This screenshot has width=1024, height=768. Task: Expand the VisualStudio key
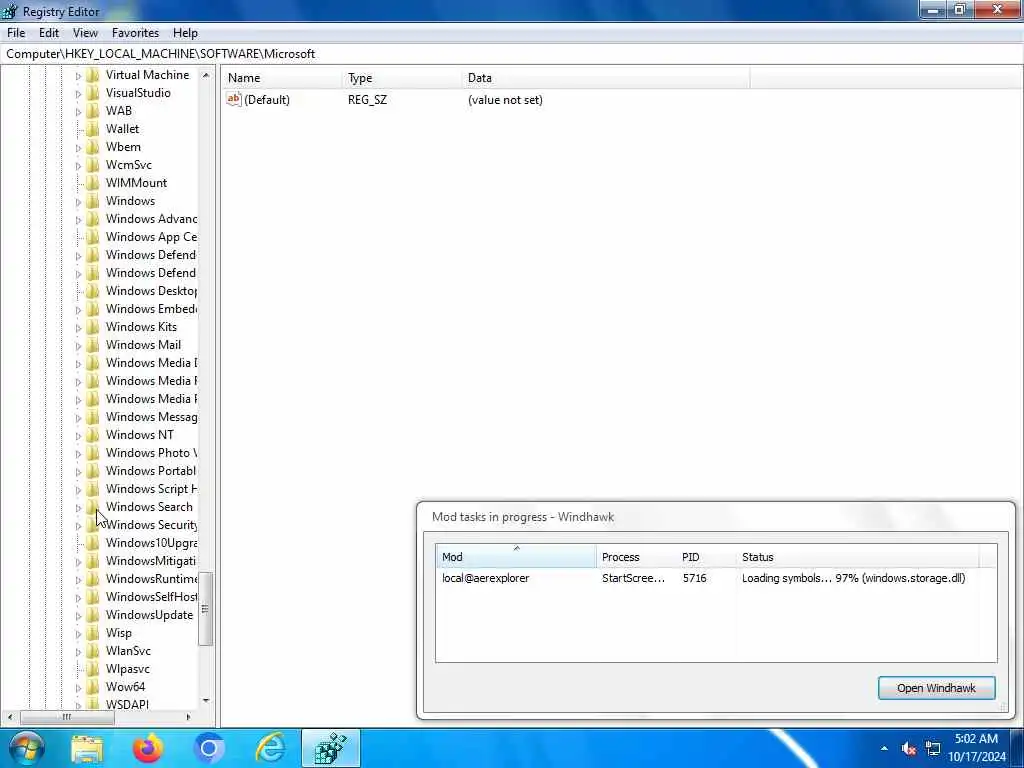[x=78, y=93]
